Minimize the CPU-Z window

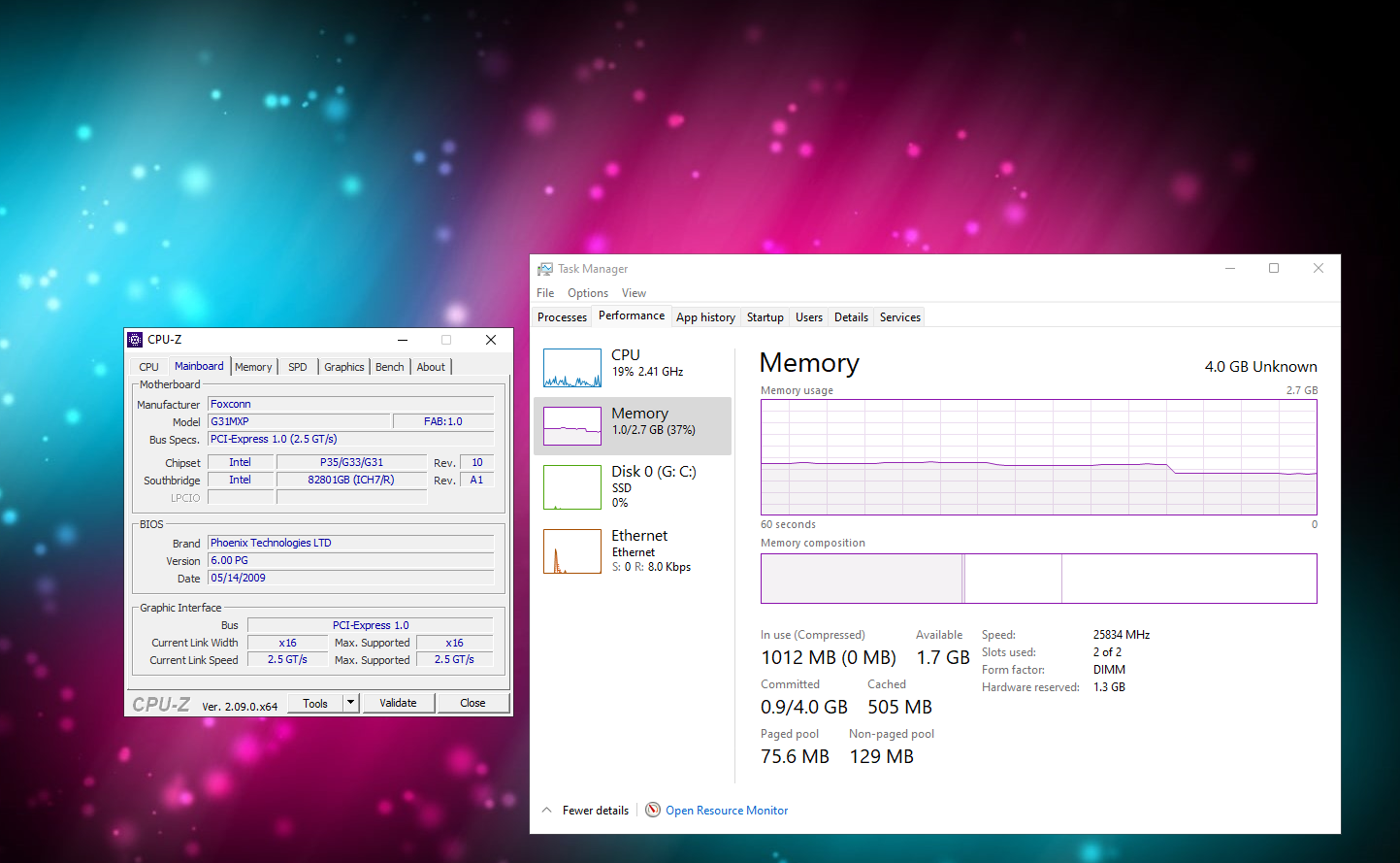point(402,340)
